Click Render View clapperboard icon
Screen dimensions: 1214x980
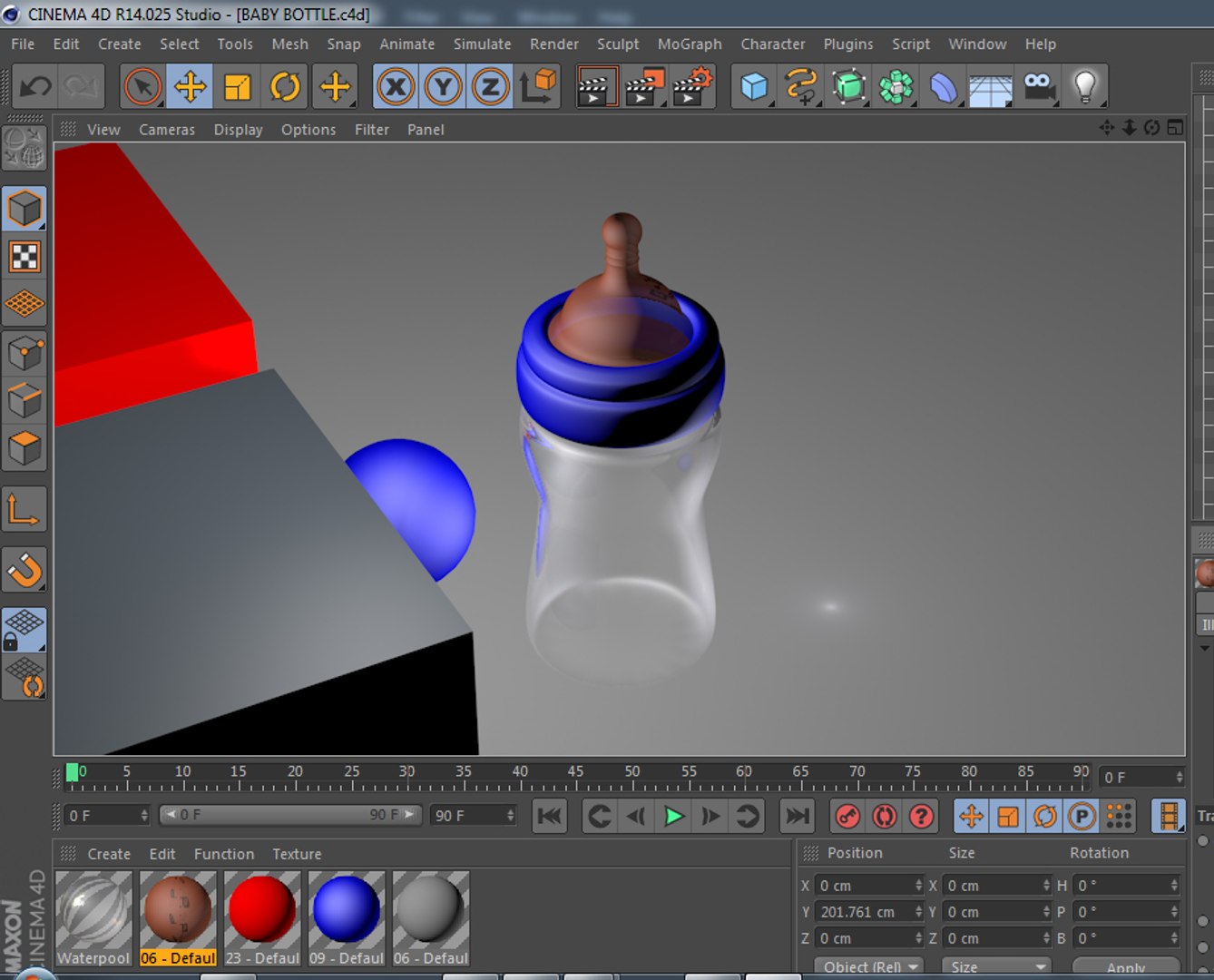coord(597,87)
